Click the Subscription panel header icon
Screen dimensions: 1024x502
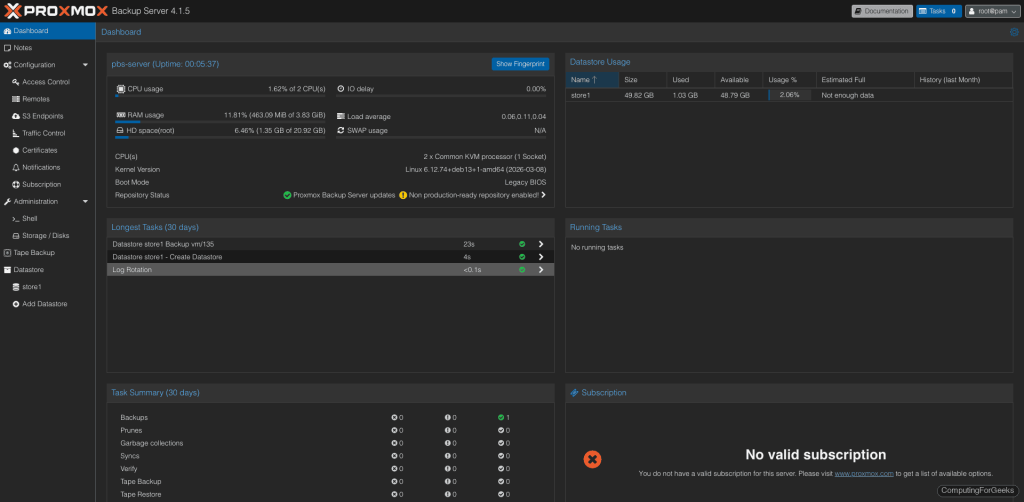(x=575, y=393)
